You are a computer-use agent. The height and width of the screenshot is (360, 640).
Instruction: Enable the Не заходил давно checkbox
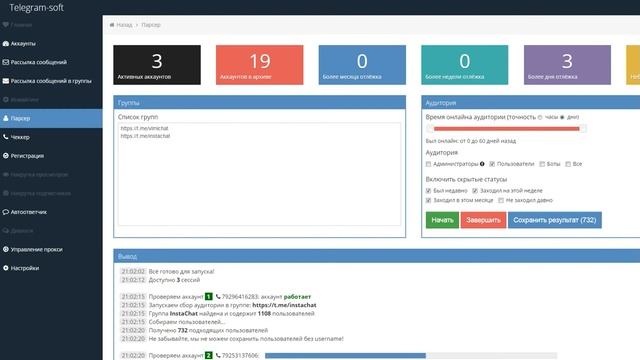tap(501, 200)
